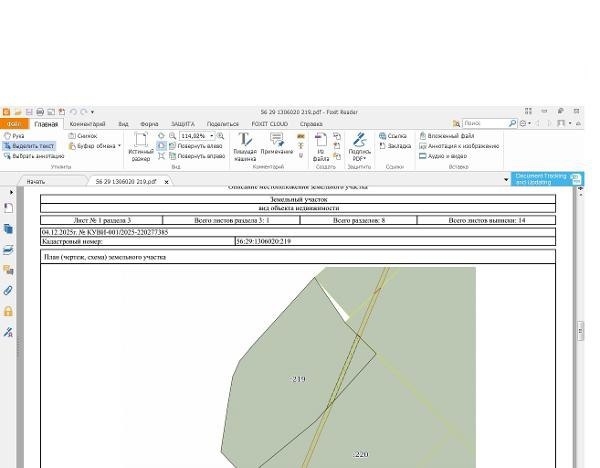The width and height of the screenshot is (600, 468).
Task: Click the zoom in magnifier icon
Action: click(221, 136)
